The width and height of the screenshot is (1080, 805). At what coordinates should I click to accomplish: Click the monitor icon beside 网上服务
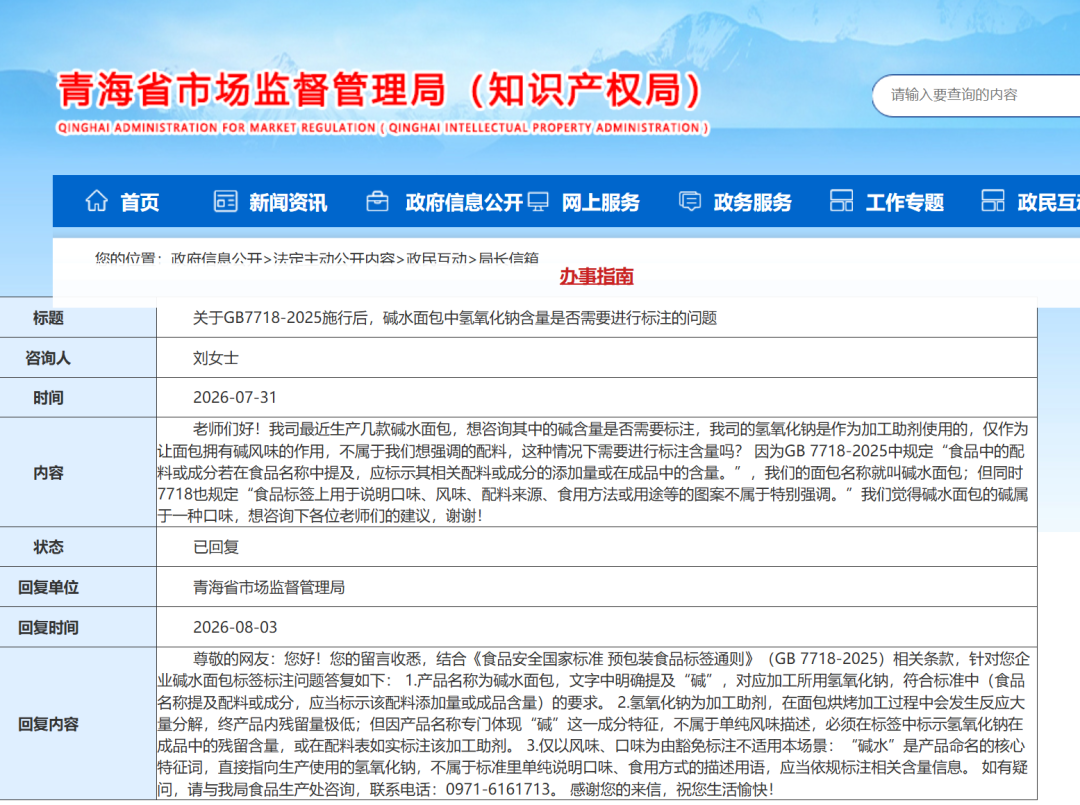(538, 201)
